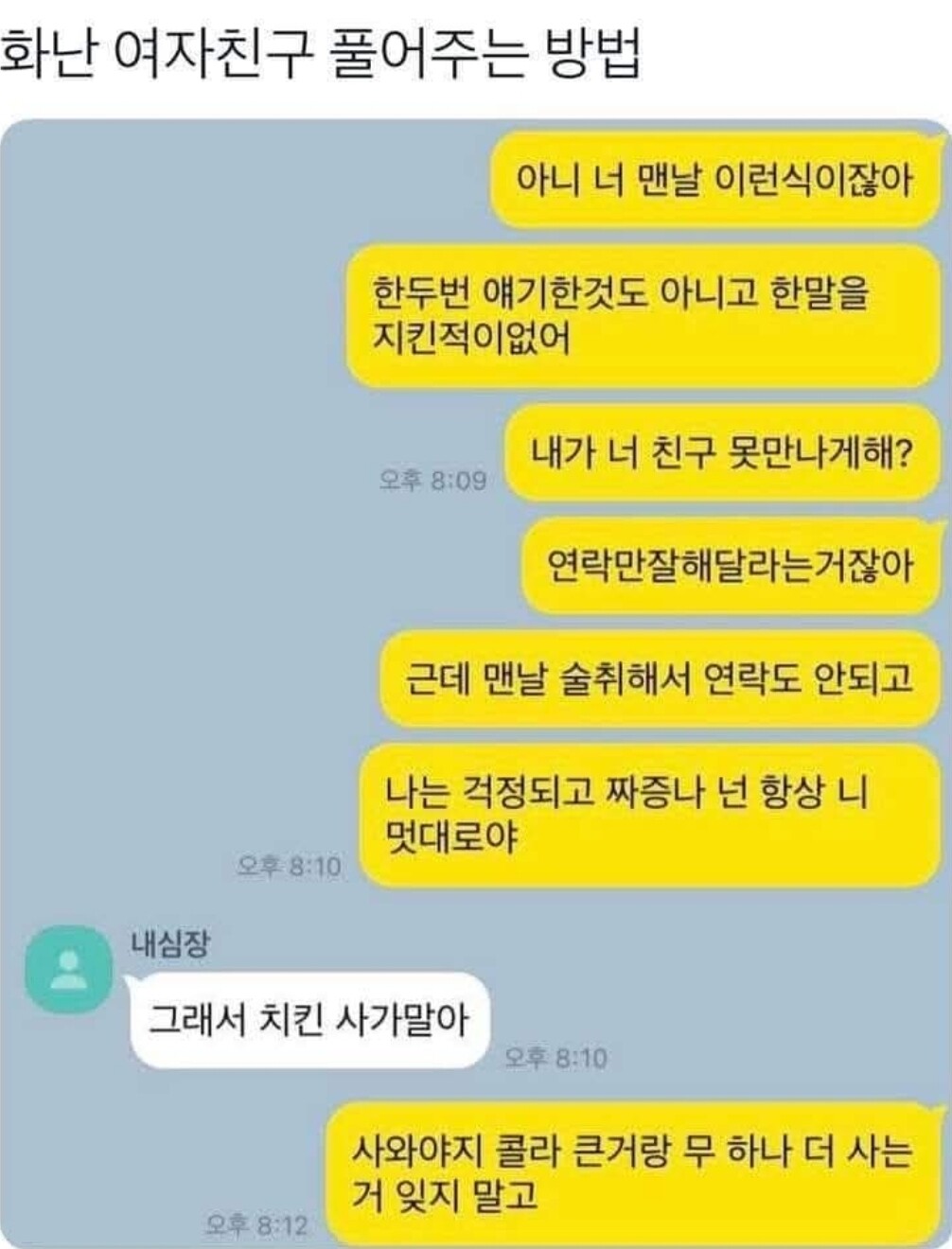Open contact name 내심장

tap(169, 943)
